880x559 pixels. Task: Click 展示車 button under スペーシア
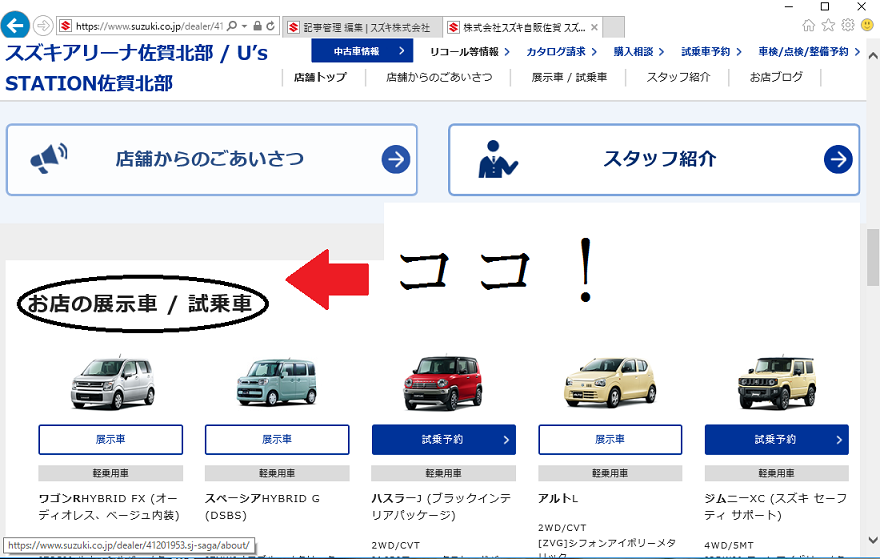pos(277,439)
